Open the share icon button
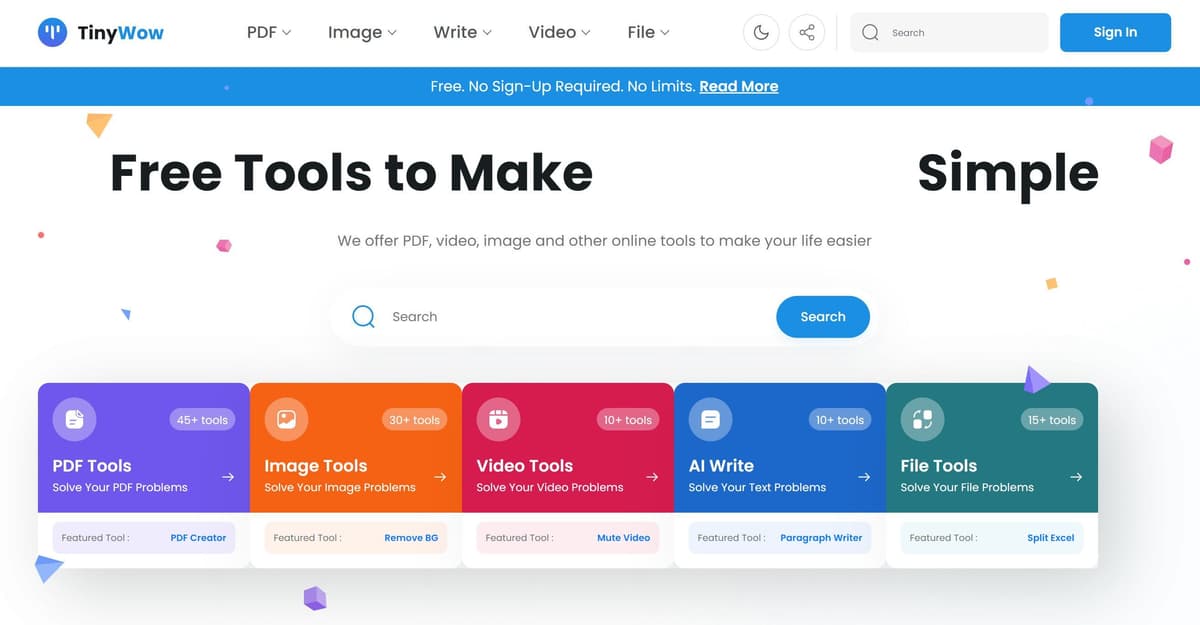This screenshot has height=625, width=1200. click(807, 33)
